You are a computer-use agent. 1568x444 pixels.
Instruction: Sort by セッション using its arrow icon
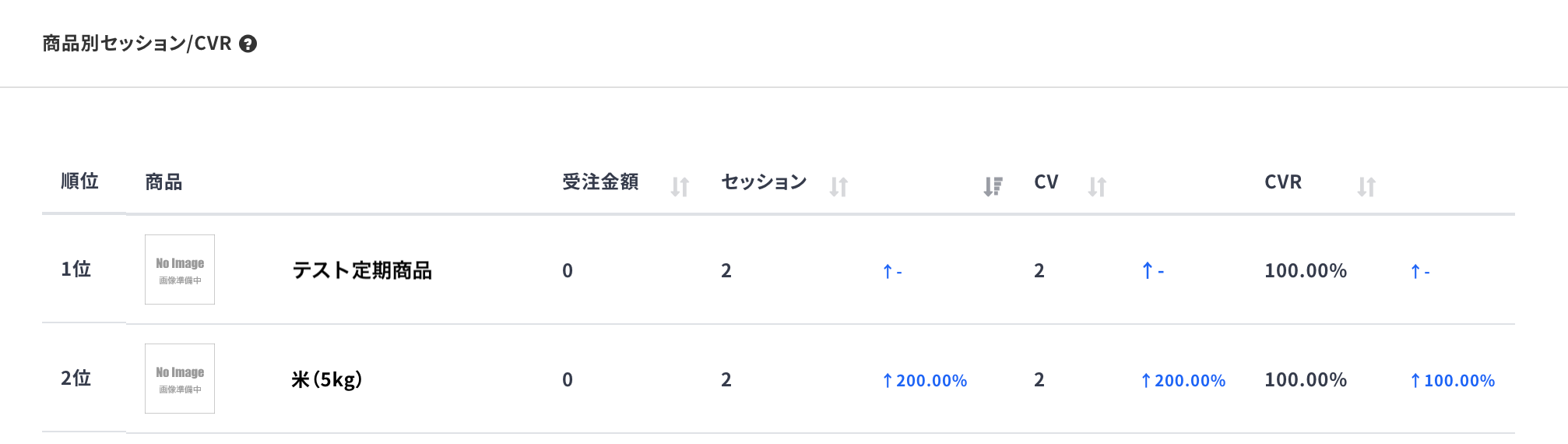click(838, 187)
